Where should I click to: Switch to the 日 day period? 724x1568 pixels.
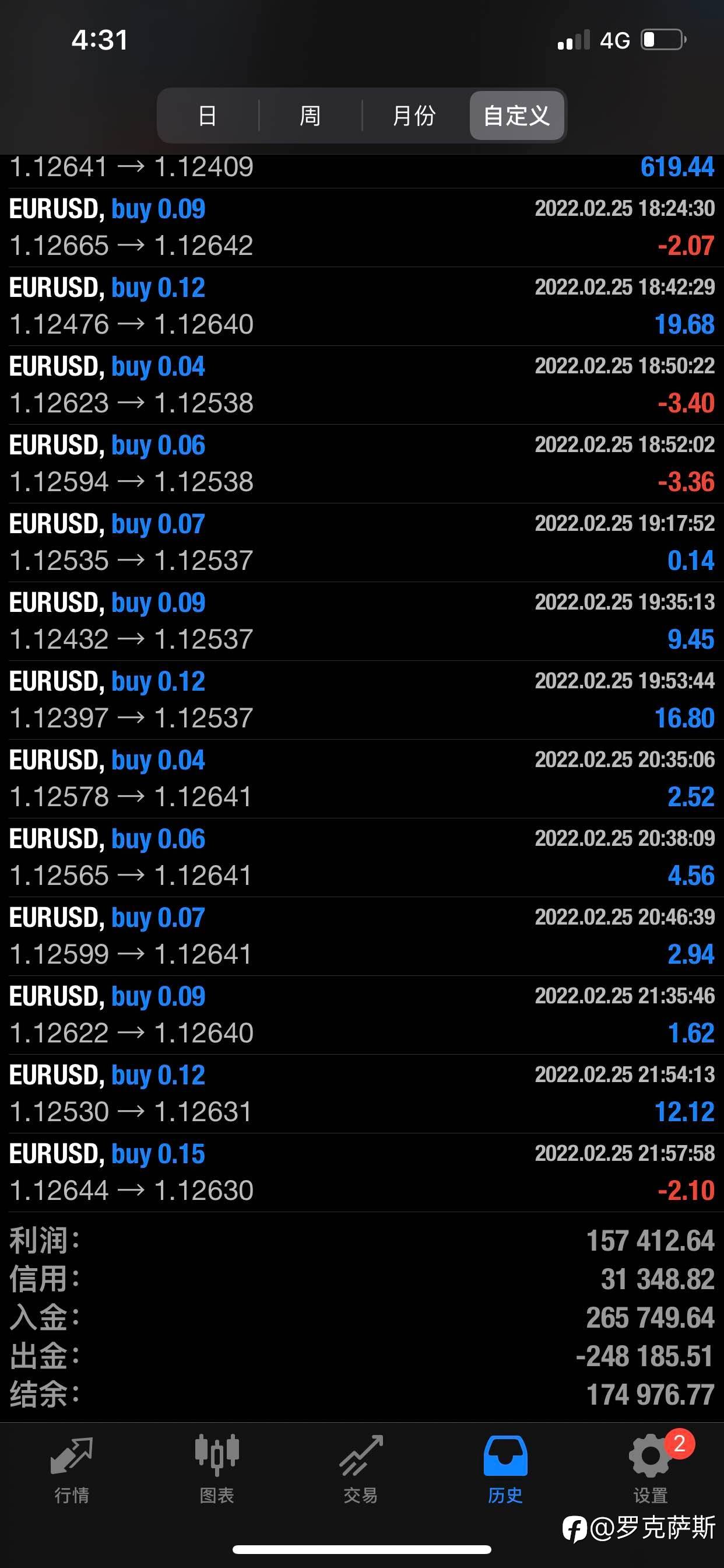click(x=208, y=116)
